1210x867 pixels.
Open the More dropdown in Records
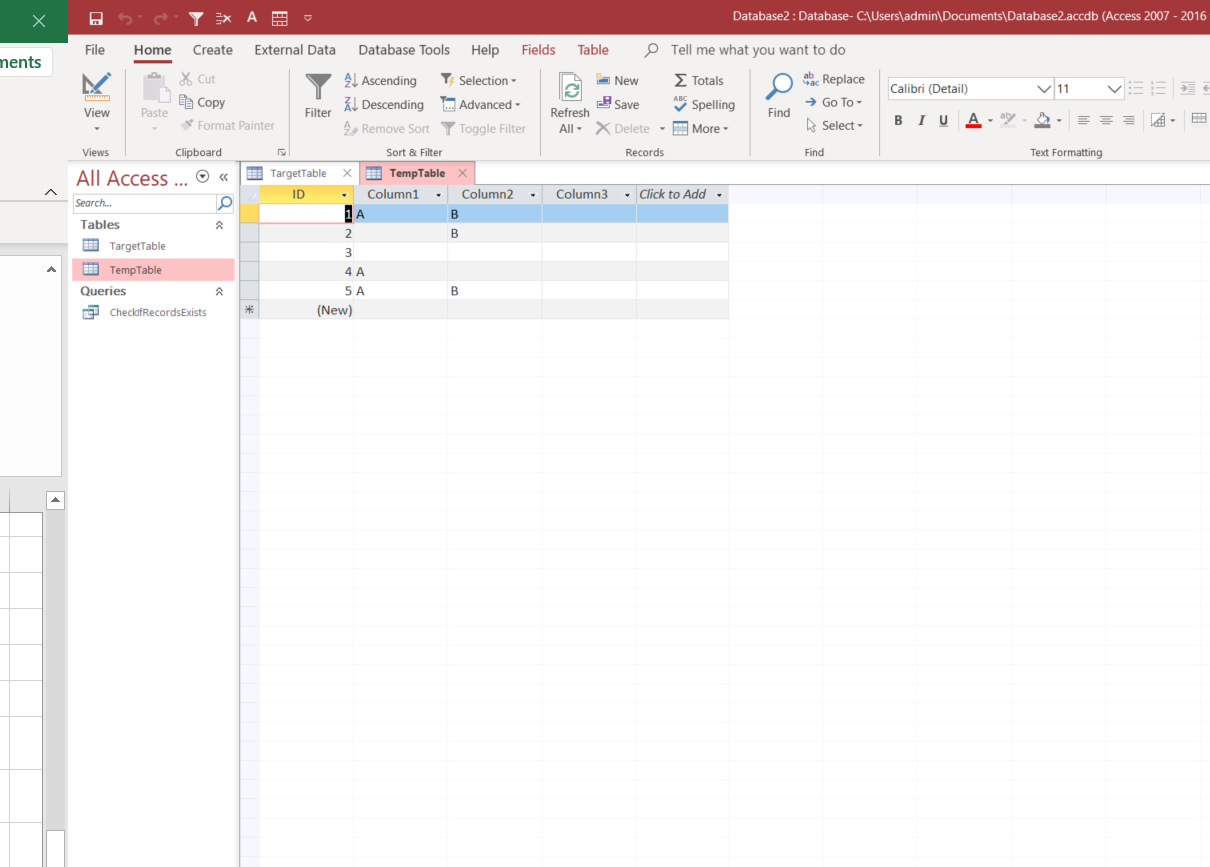click(x=701, y=129)
